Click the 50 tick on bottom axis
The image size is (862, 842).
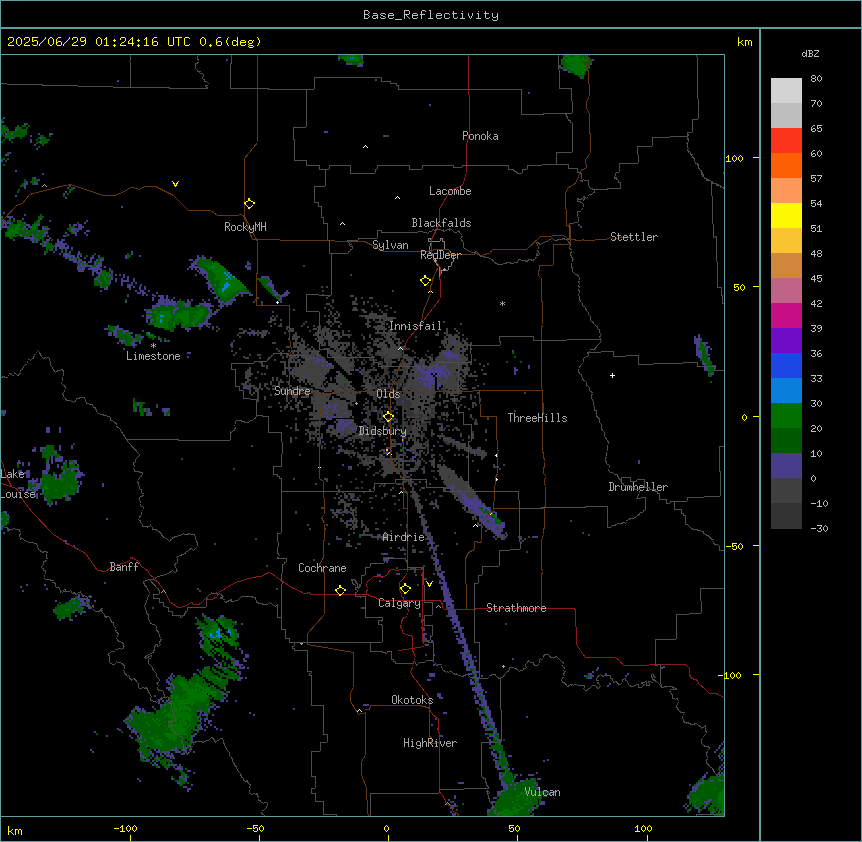515,828
